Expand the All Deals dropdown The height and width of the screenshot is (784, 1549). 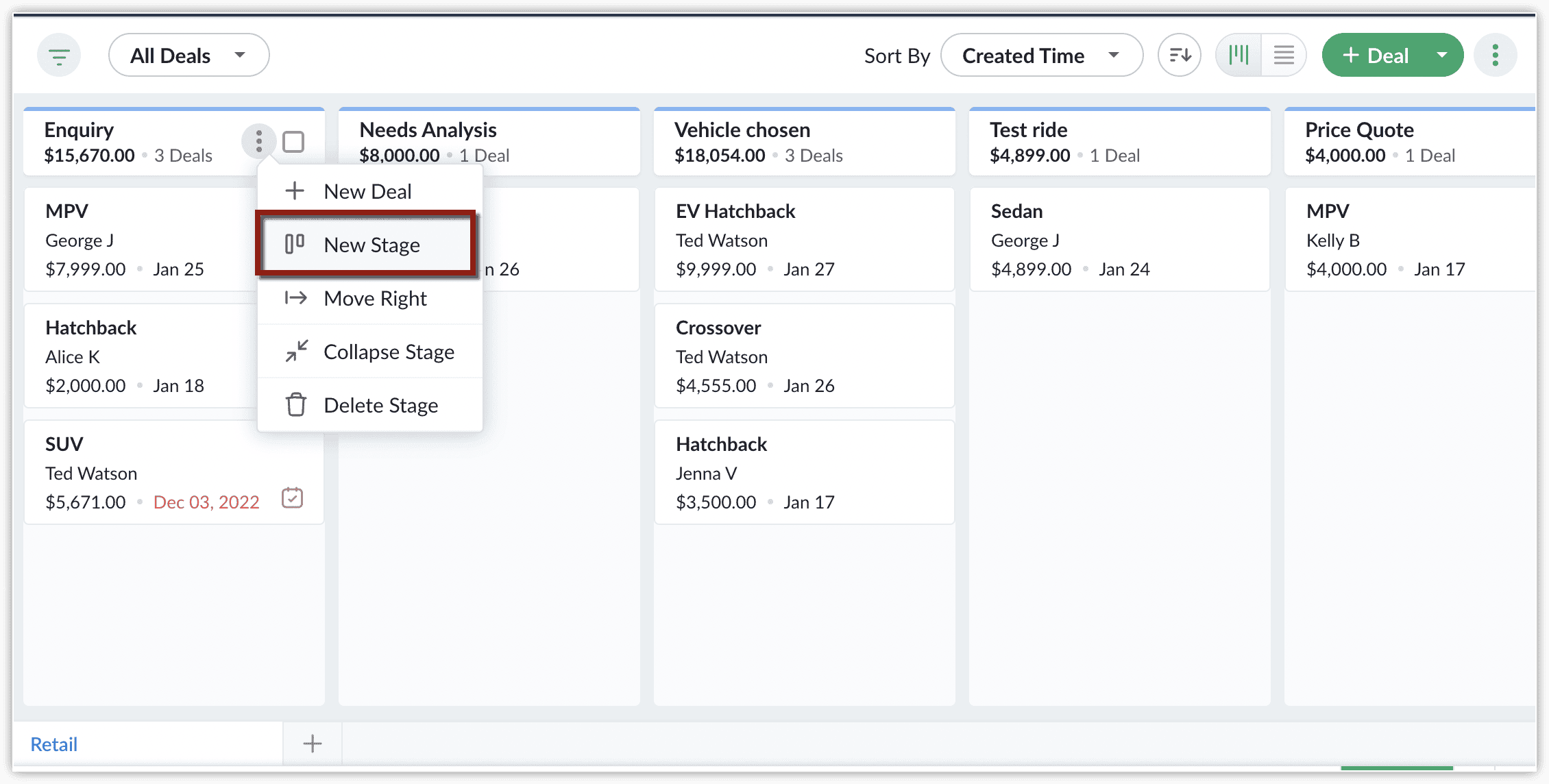click(x=188, y=56)
